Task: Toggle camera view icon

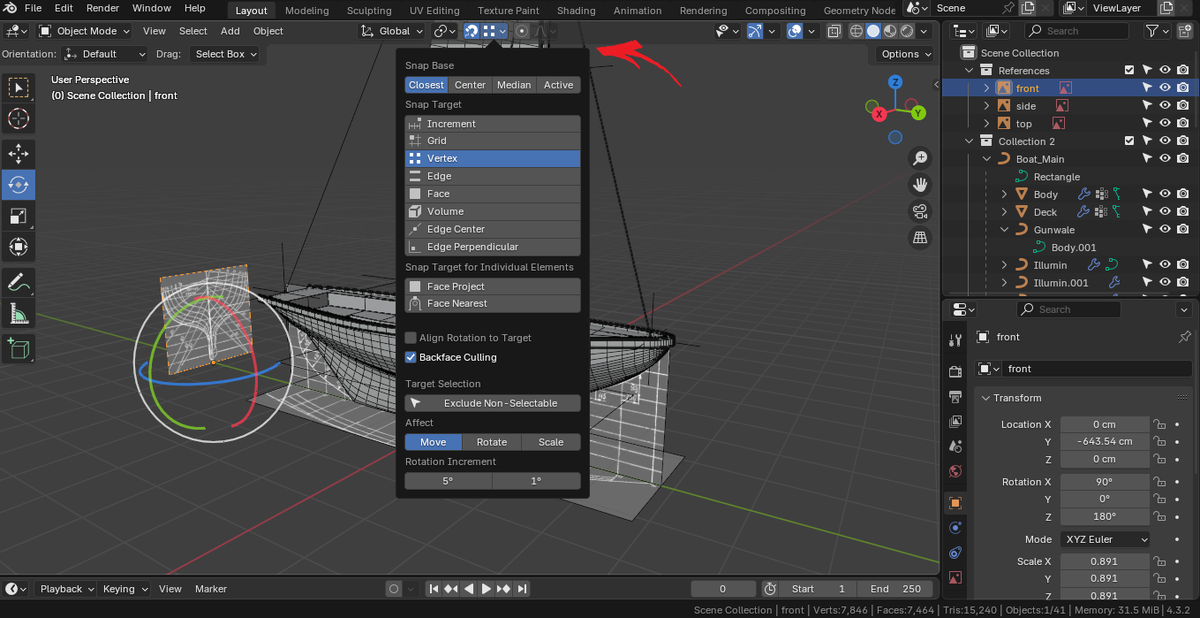Action: coord(920,211)
